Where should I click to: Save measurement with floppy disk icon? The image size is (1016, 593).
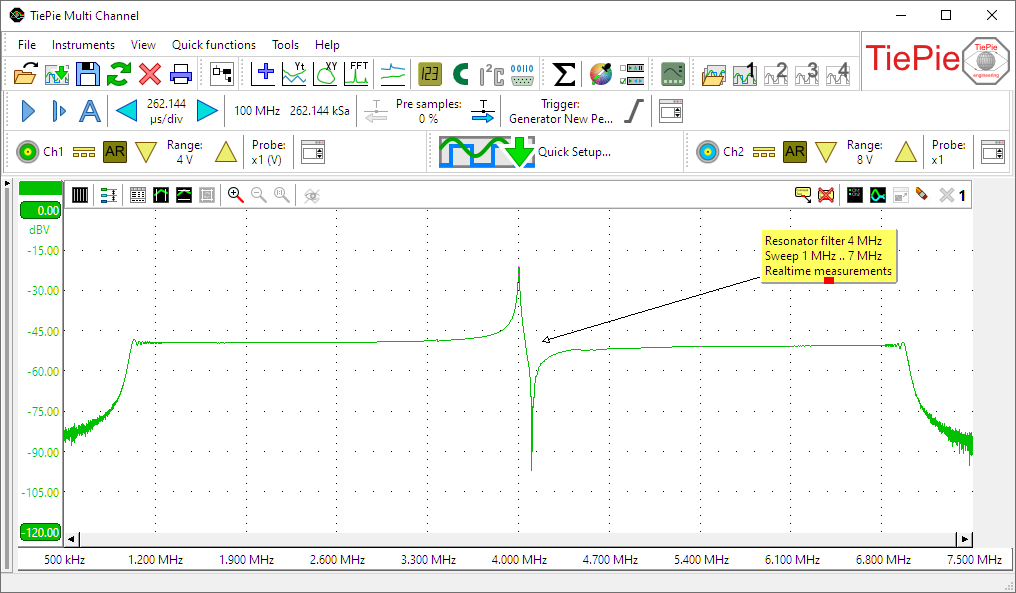[88, 73]
